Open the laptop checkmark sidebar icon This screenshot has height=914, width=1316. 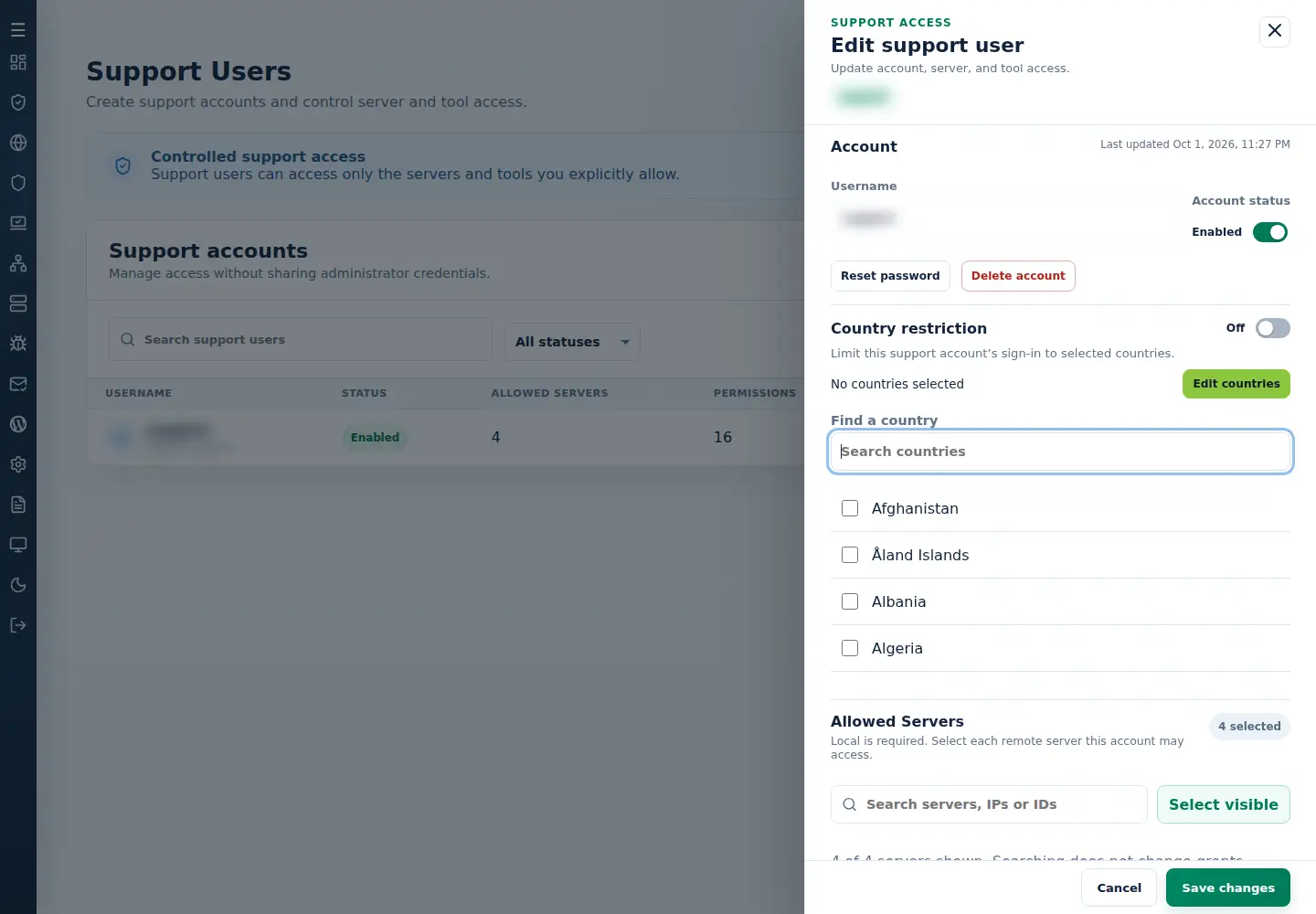(x=18, y=223)
